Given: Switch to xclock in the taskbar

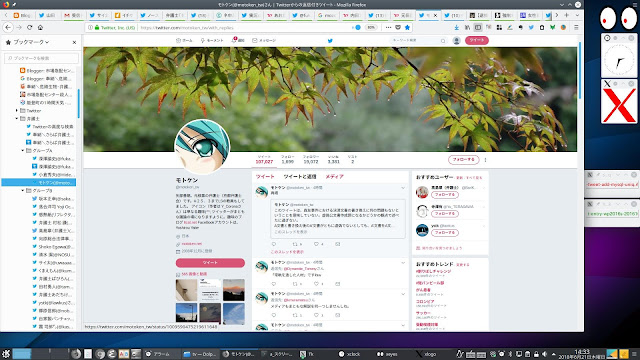Looking at the screenshot, I should (349, 354).
